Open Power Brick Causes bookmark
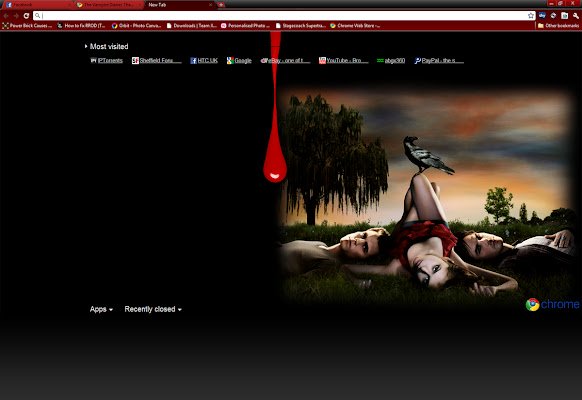582x400 pixels. pos(27,26)
